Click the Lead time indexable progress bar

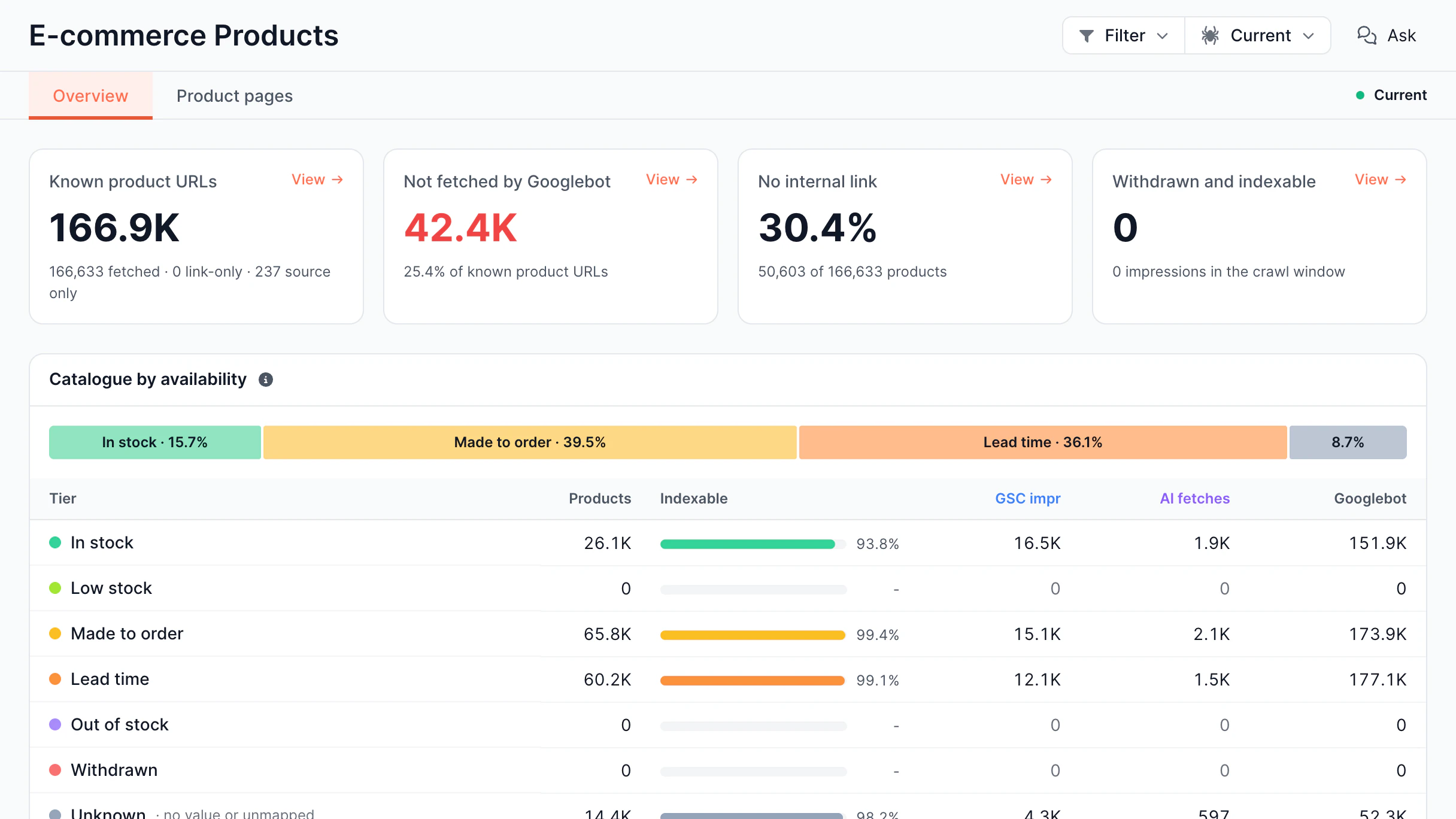pyautogui.click(x=753, y=680)
